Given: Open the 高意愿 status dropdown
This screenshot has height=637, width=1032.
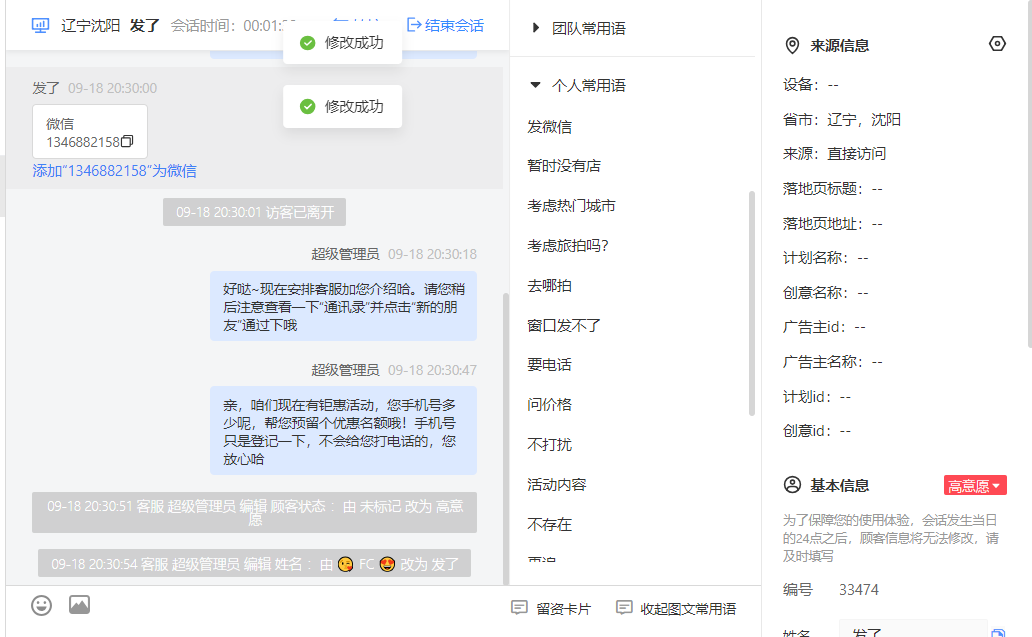Looking at the screenshot, I should (x=975, y=486).
